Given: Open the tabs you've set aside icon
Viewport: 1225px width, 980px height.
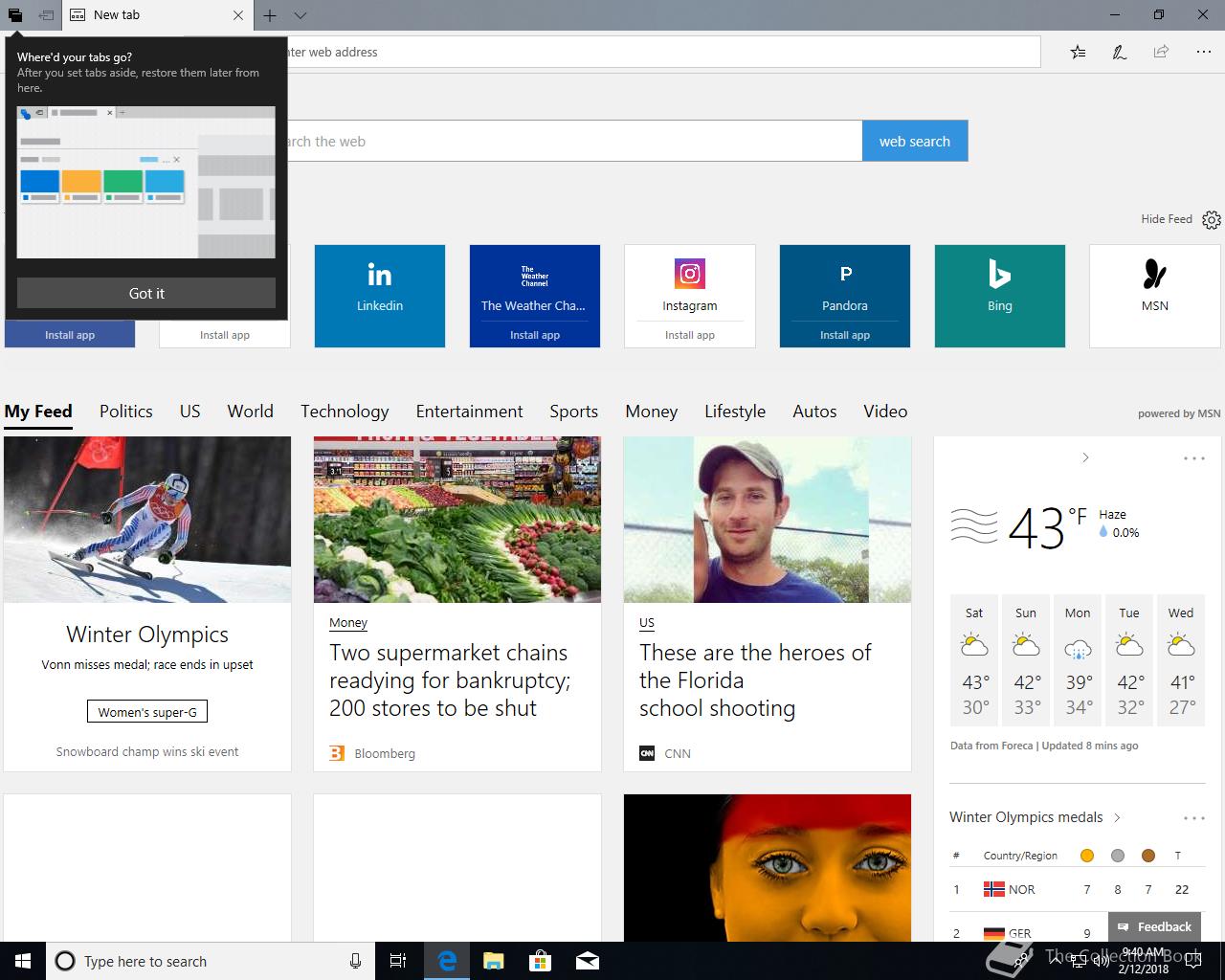Looking at the screenshot, I should click(15, 15).
